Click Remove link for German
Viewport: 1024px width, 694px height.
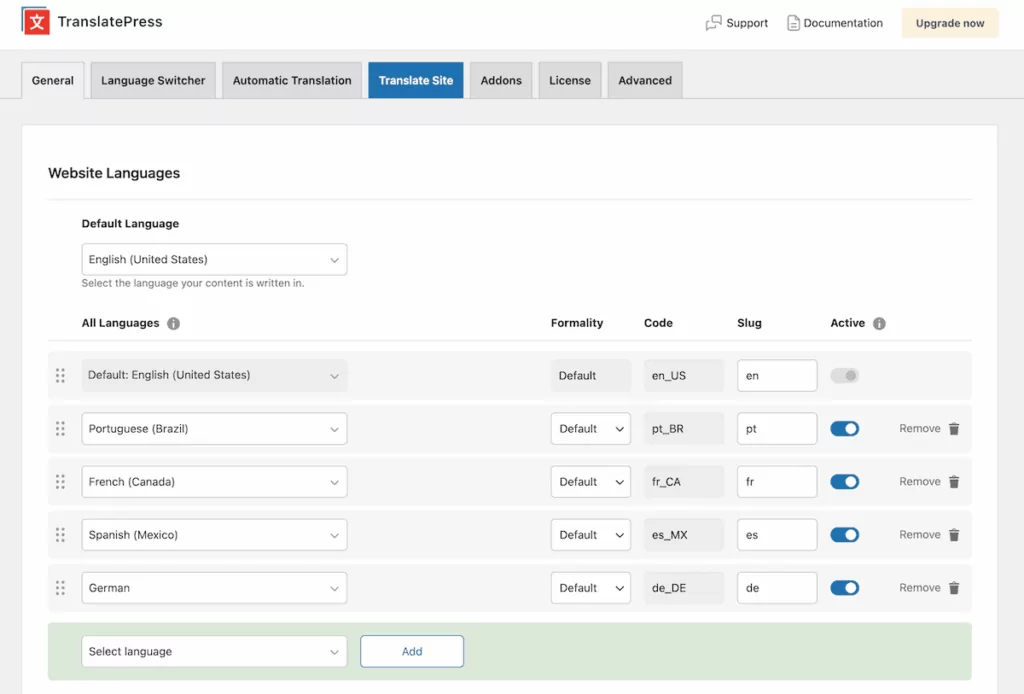pos(920,588)
